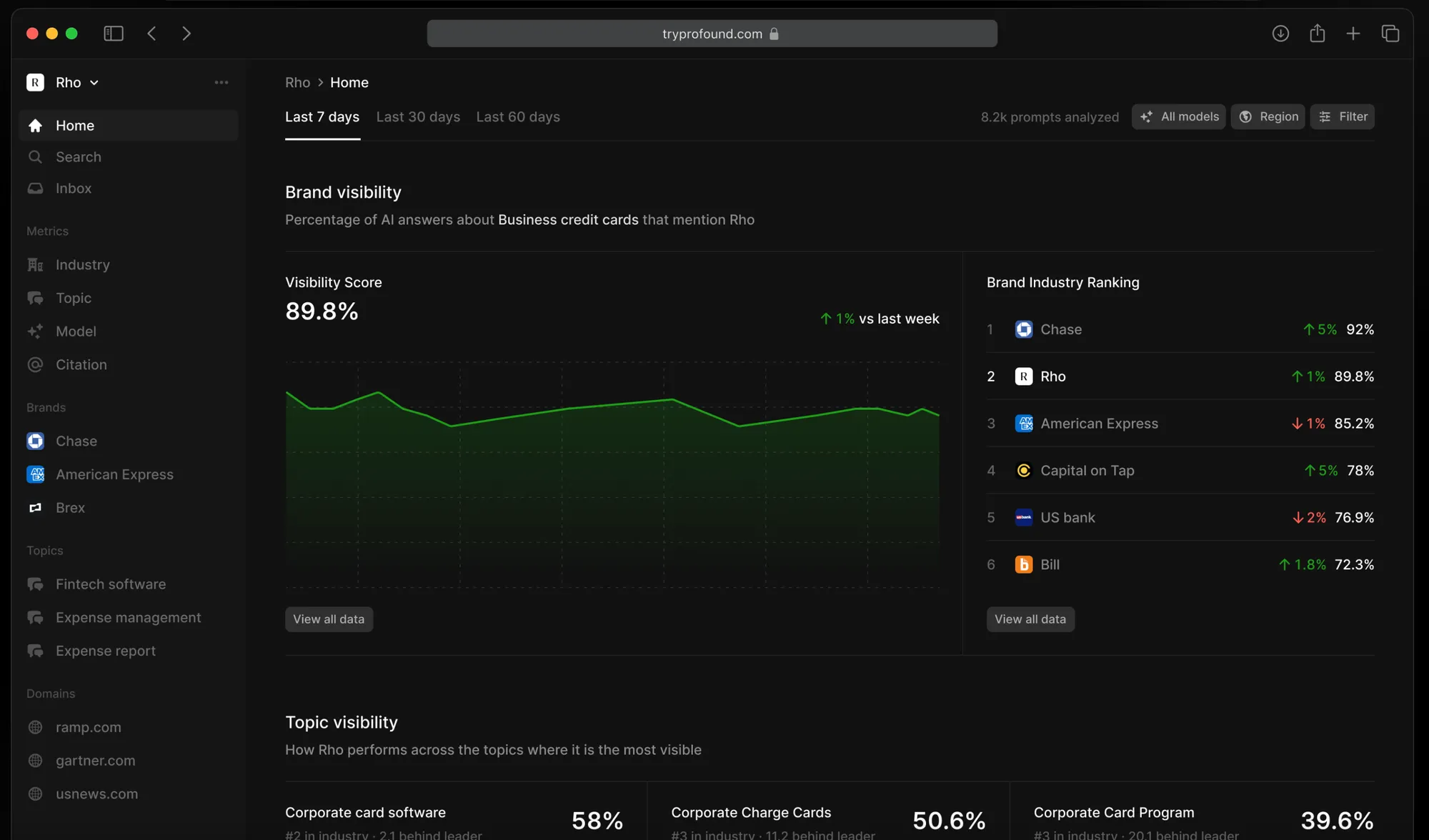1429x840 pixels.
Task: Open the All models selector
Action: coord(1179,117)
